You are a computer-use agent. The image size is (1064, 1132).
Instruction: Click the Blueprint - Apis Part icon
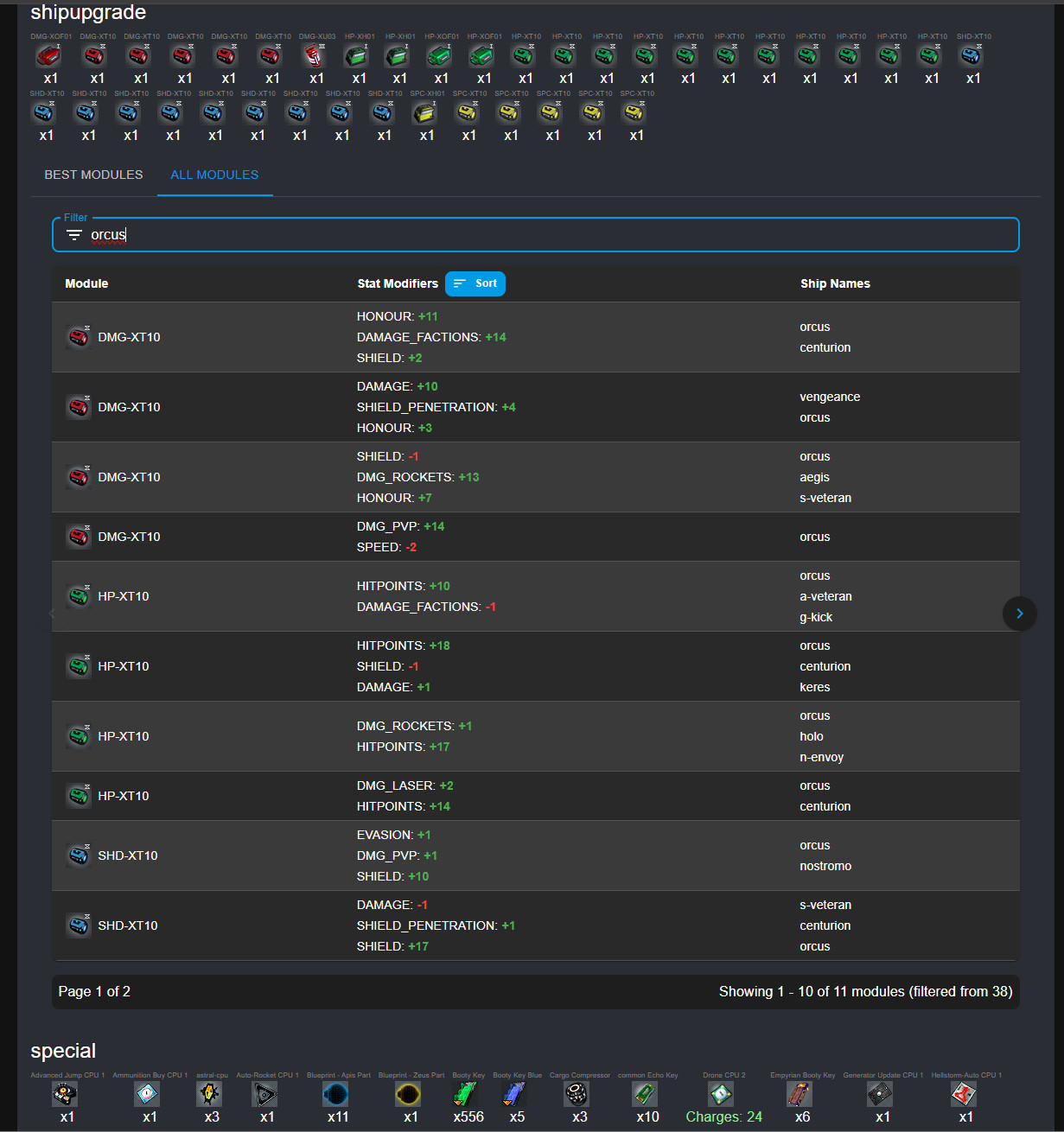click(335, 1094)
